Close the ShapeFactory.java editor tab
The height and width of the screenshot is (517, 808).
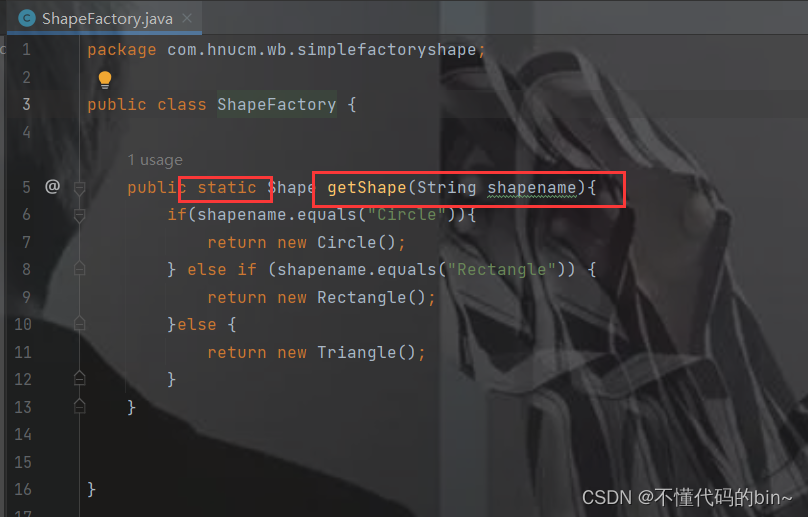[187, 19]
